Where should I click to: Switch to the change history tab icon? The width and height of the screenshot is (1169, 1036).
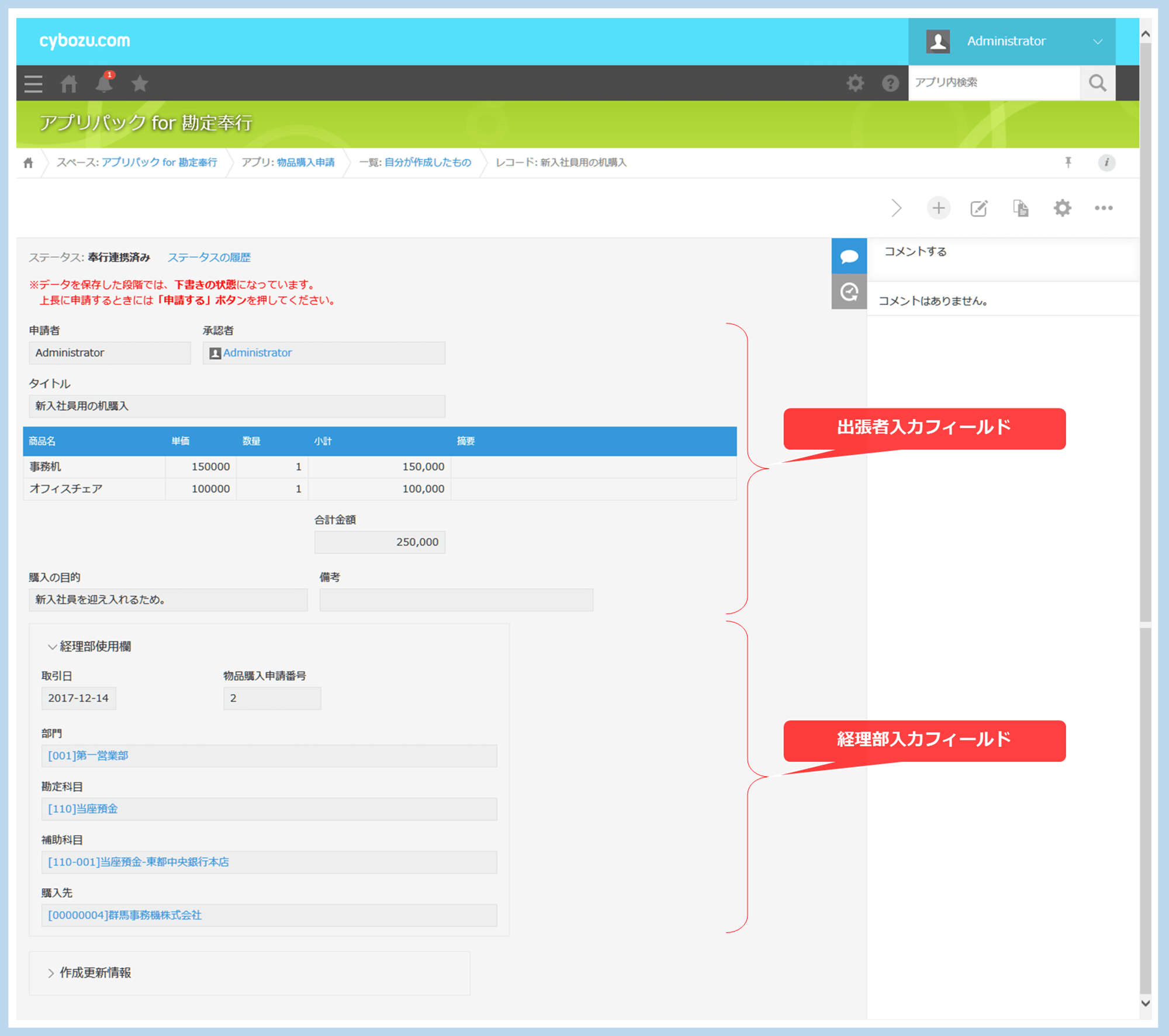click(x=849, y=292)
